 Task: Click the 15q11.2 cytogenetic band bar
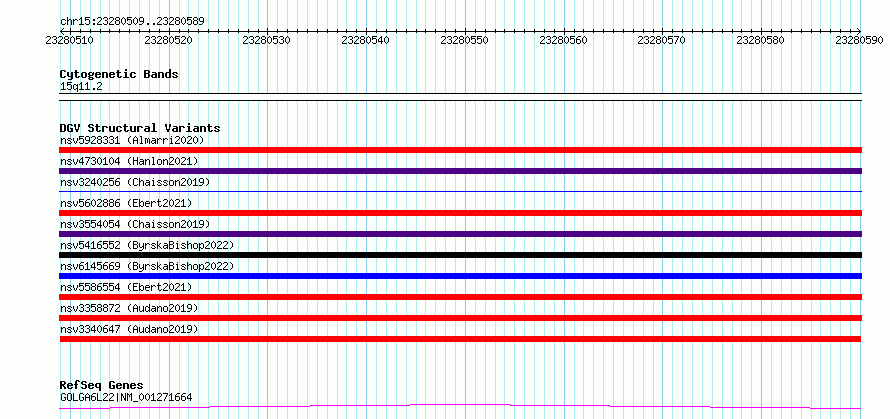(460, 97)
